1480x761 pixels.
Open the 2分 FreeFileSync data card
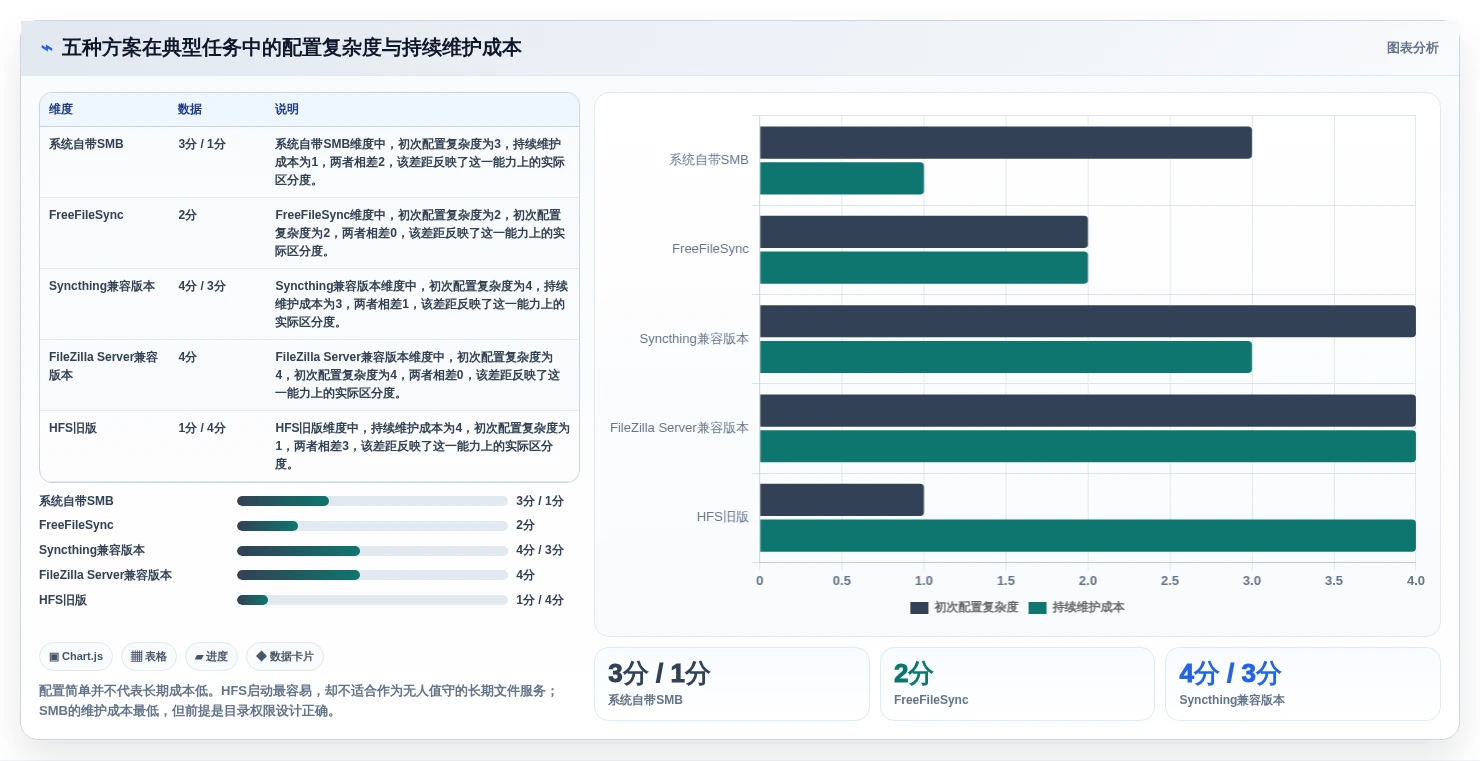(1017, 684)
